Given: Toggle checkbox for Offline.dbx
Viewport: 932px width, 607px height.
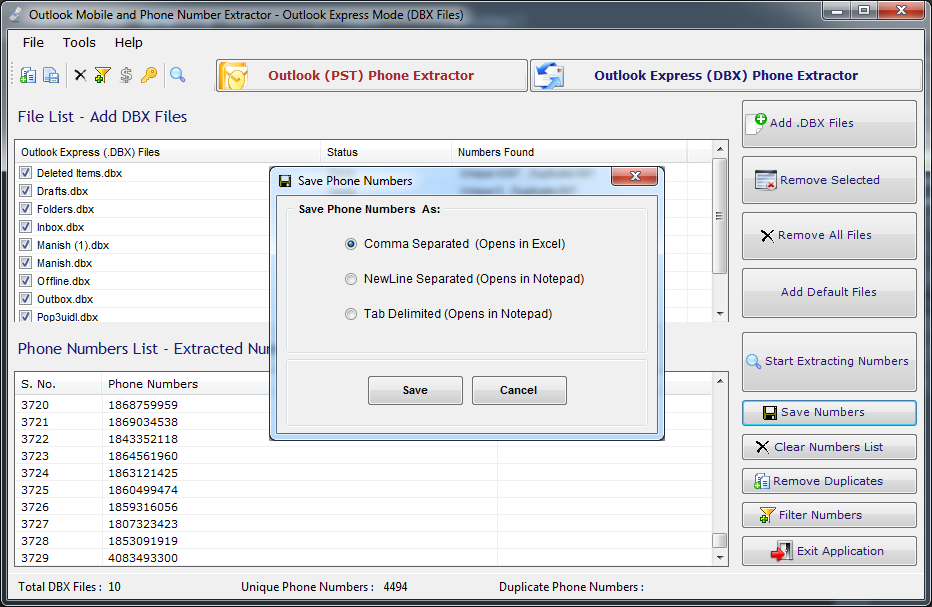Looking at the screenshot, I should pos(25,281).
